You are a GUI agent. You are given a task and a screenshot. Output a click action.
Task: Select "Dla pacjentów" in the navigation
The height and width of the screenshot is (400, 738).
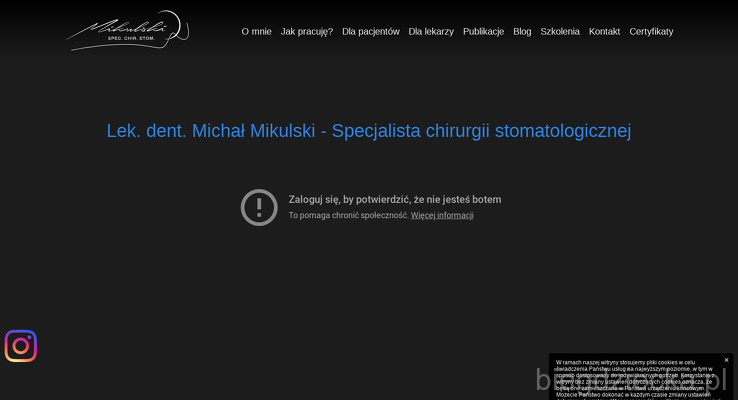370,31
